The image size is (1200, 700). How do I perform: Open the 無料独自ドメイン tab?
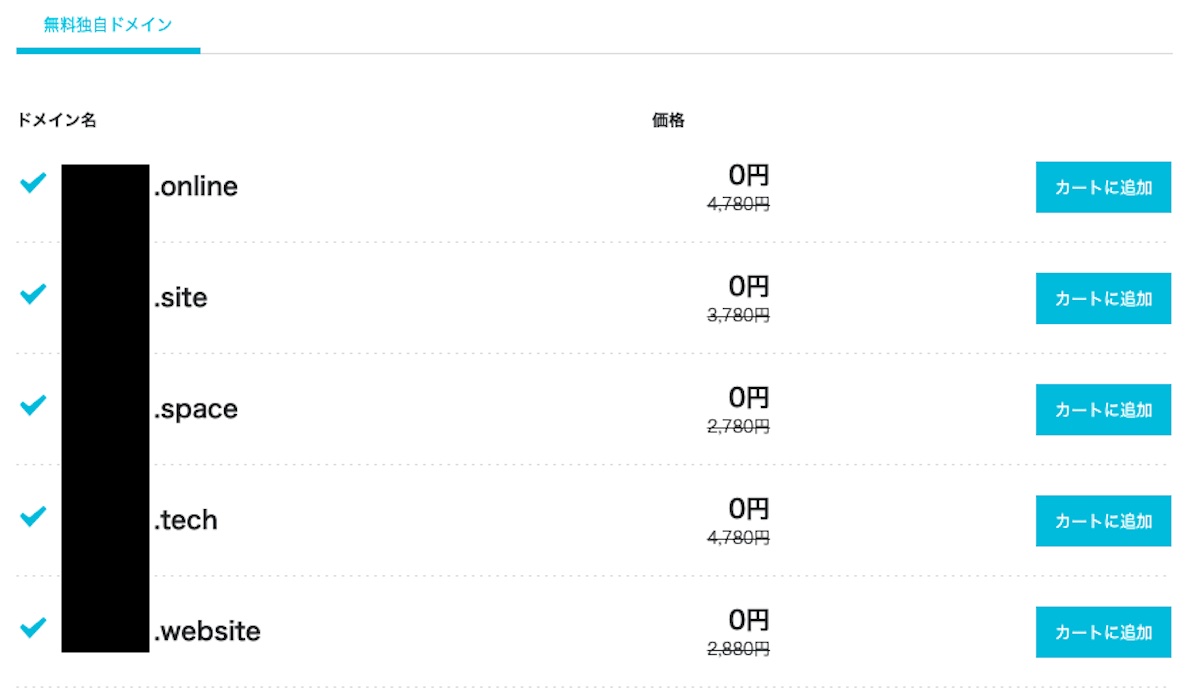pyautogui.click(x=108, y=25)
